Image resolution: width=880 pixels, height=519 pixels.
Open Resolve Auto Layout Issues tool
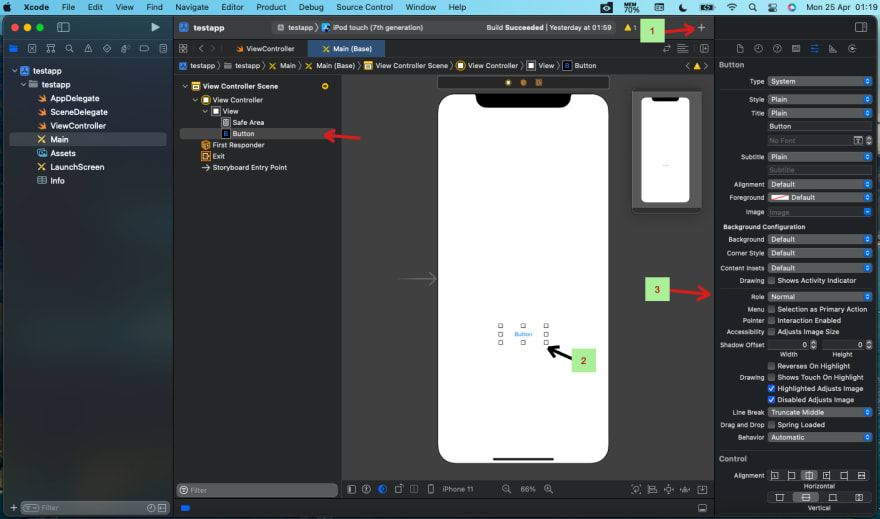pyautogui.click(x=685, y=489)
